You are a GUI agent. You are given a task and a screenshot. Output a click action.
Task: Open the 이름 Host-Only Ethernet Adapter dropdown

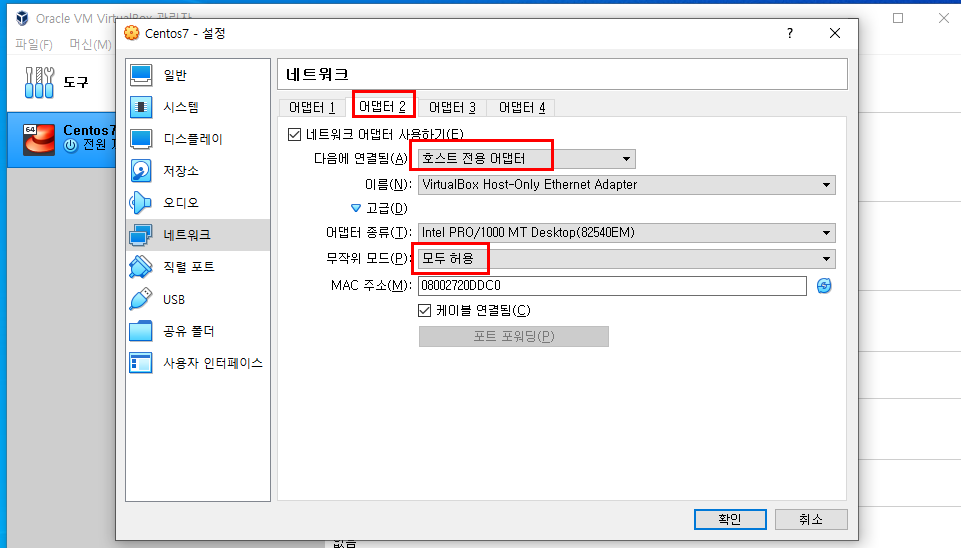pos(626,185)
